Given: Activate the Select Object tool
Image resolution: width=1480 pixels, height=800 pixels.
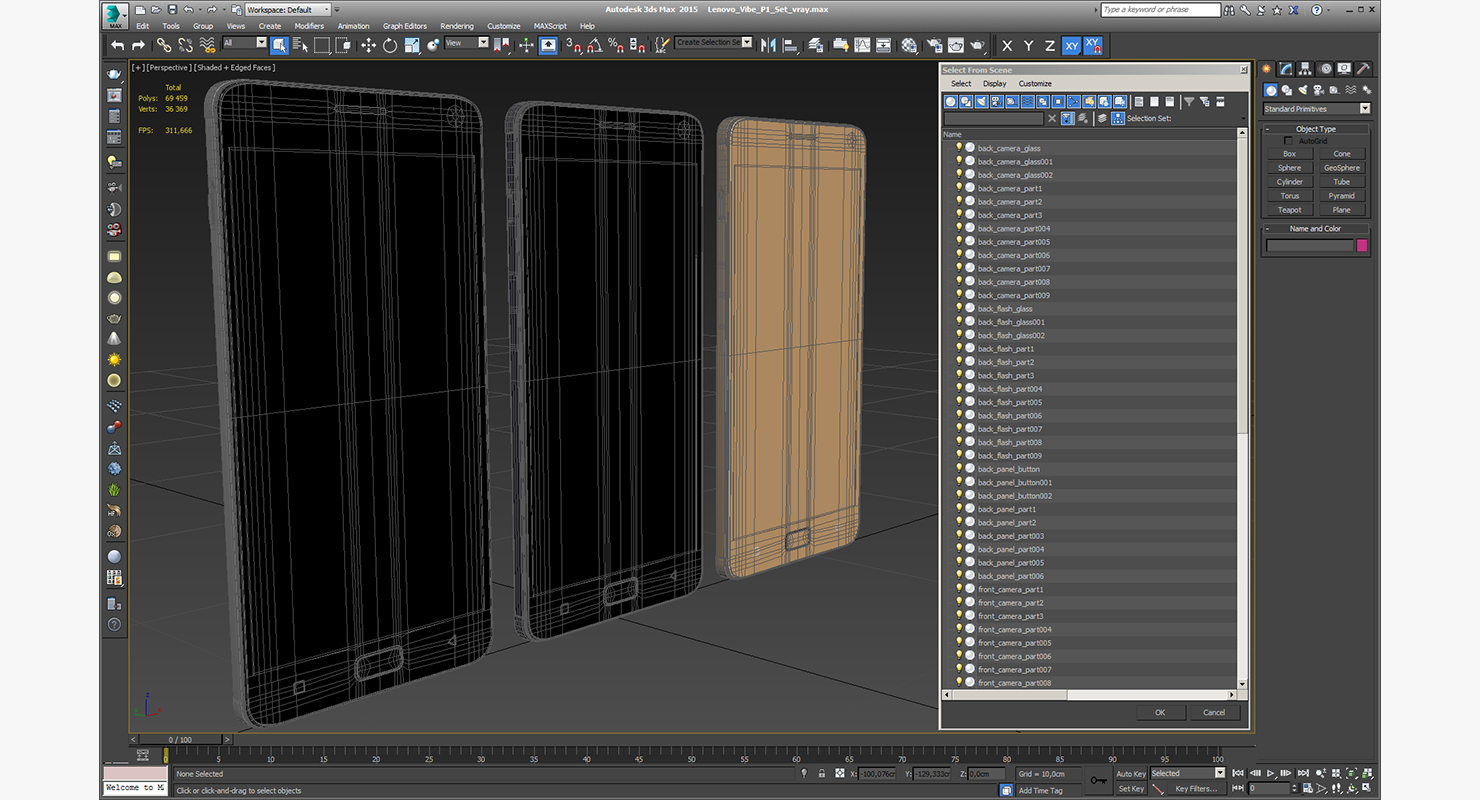Looking at the screenshot, I should pos(279,45).
